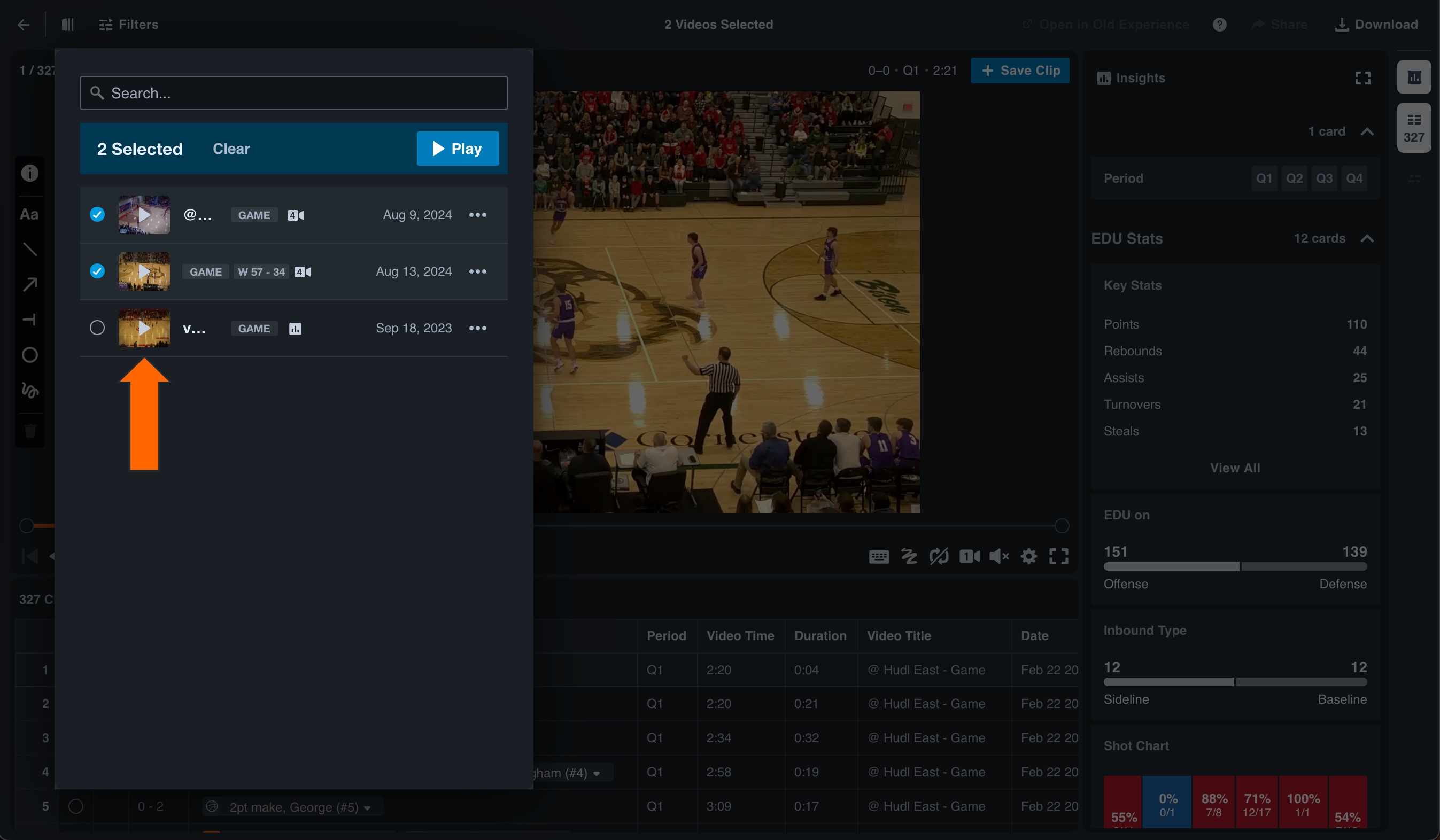1440x840 pixels.
Task: Clear the selected videos
Action: tap(231, 149)
